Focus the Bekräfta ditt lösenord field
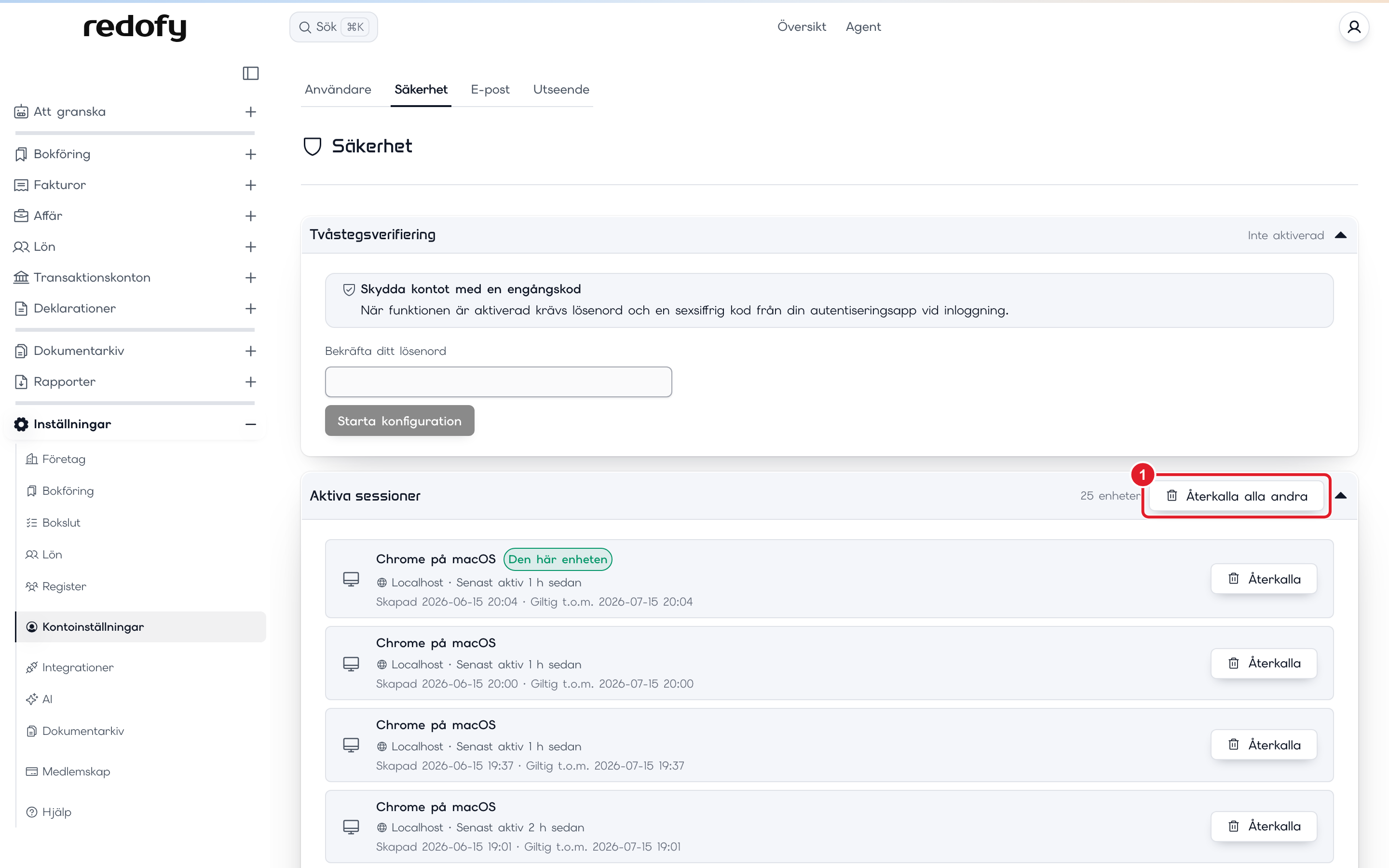The width and height of the screenshot is (1389, 868). click(x=498, y=382)
